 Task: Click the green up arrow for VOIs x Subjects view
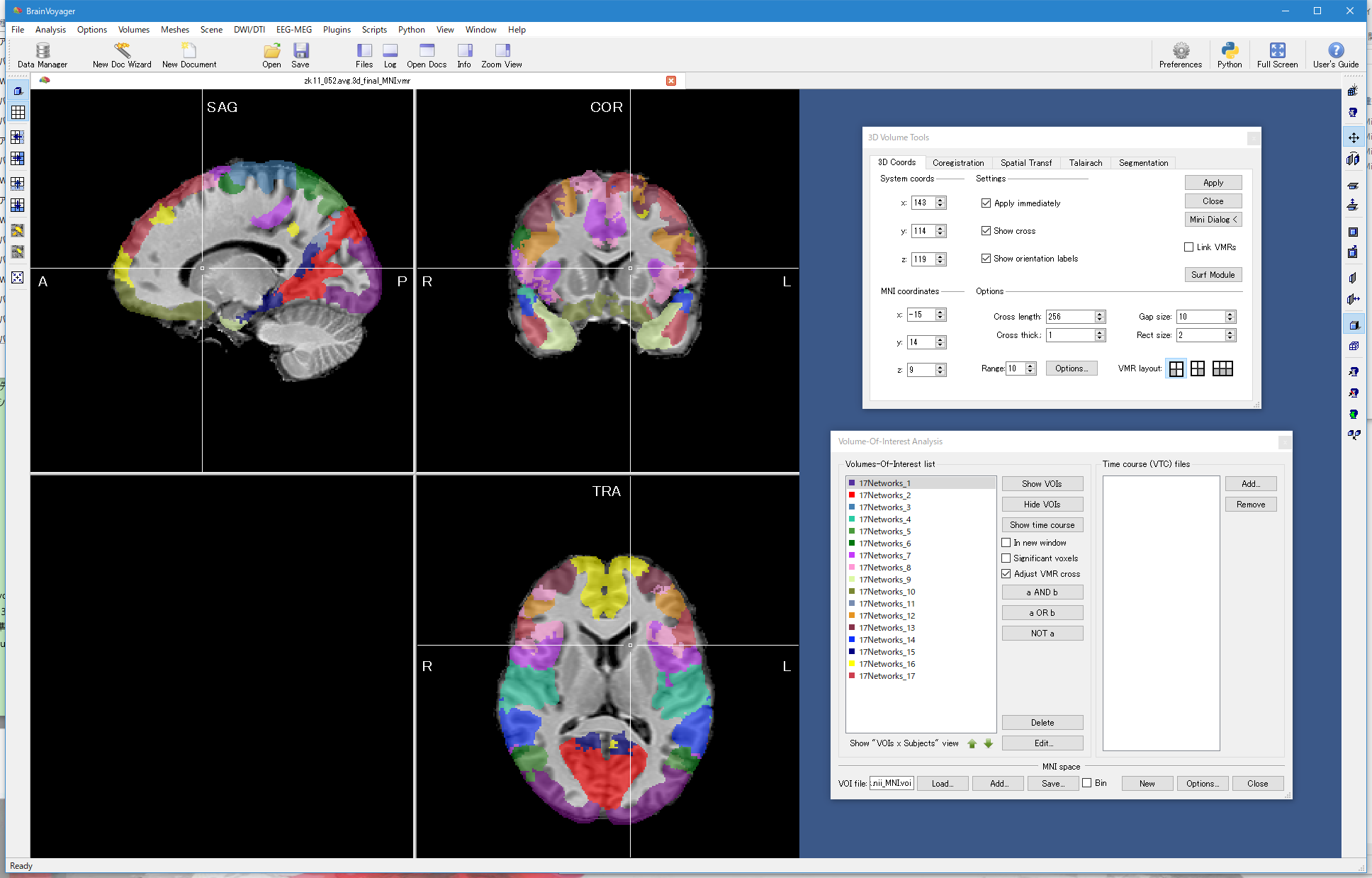point(972,743)
